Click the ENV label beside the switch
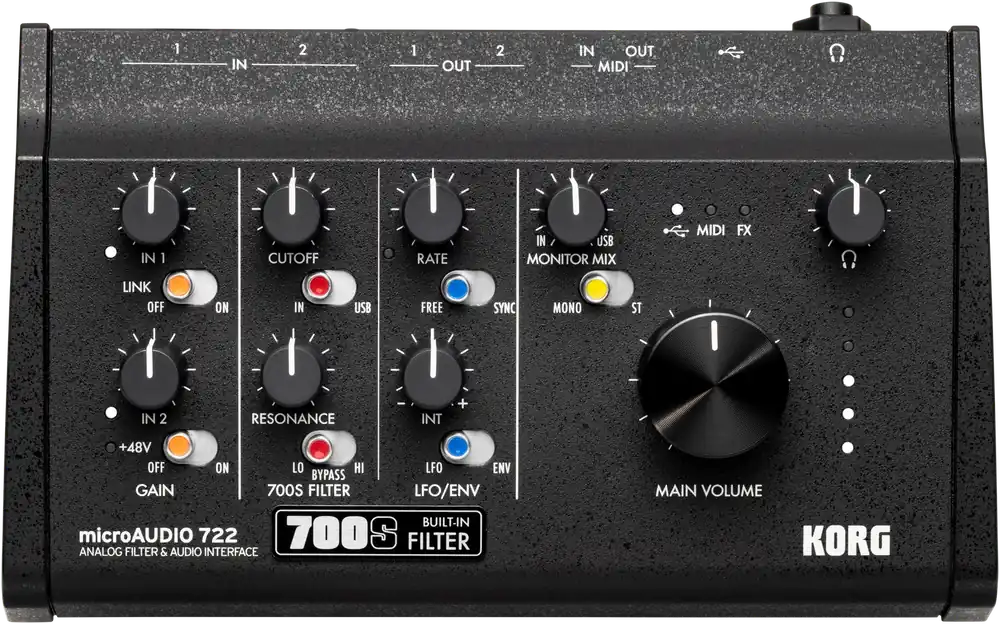Image resolution: width=1000 pixels, height=624 pixels. 502,468
